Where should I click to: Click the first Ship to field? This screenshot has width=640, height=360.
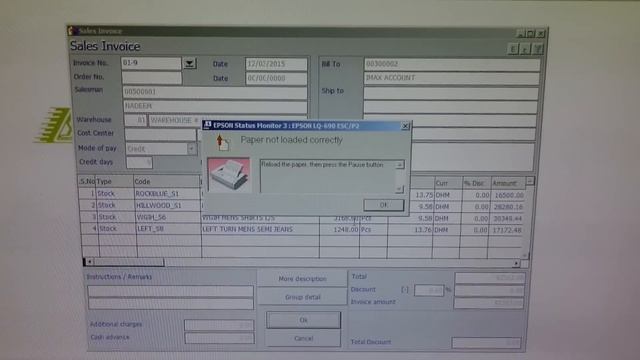tap(451, 93)
